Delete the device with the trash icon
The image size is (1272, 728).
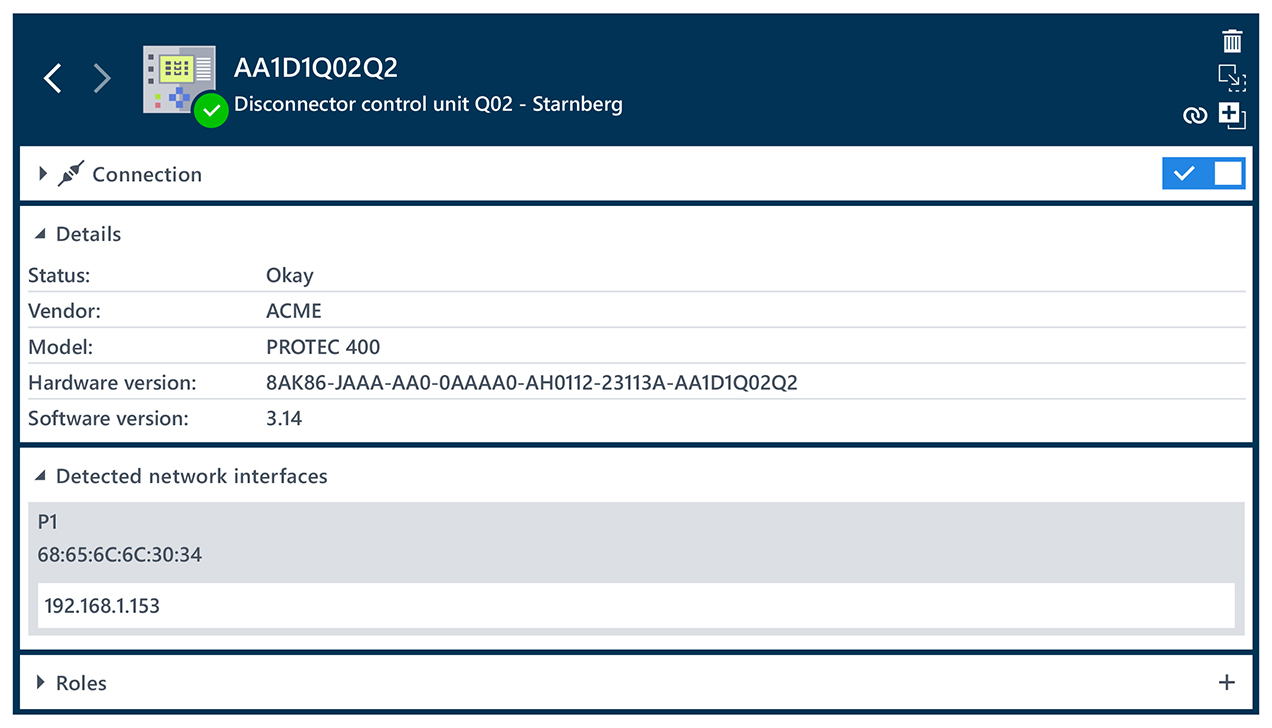pos(1232,41)
